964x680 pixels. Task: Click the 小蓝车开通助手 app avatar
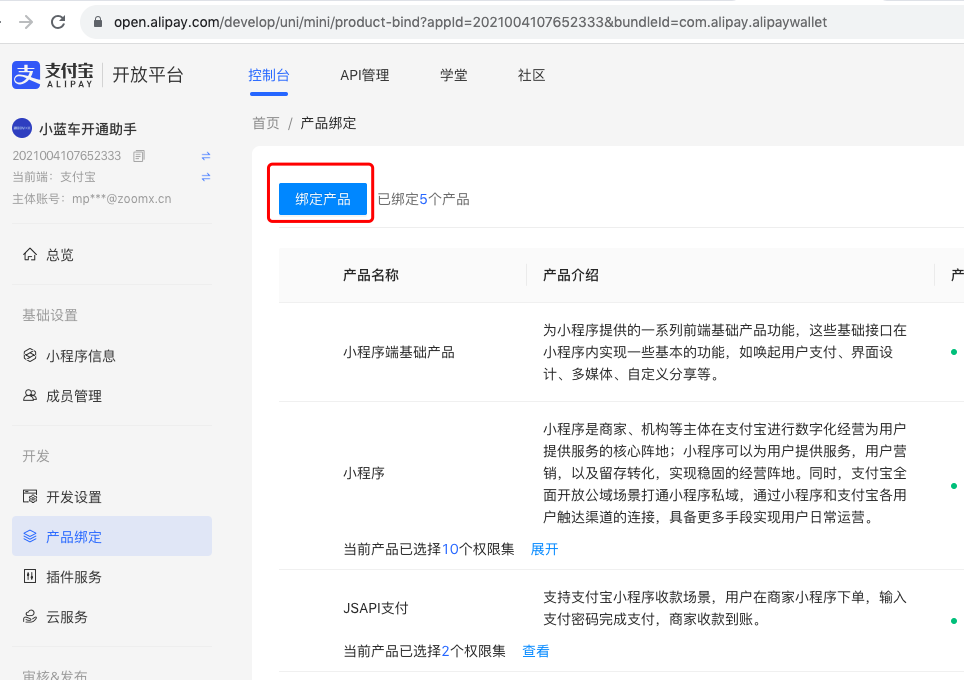[22, 128]
